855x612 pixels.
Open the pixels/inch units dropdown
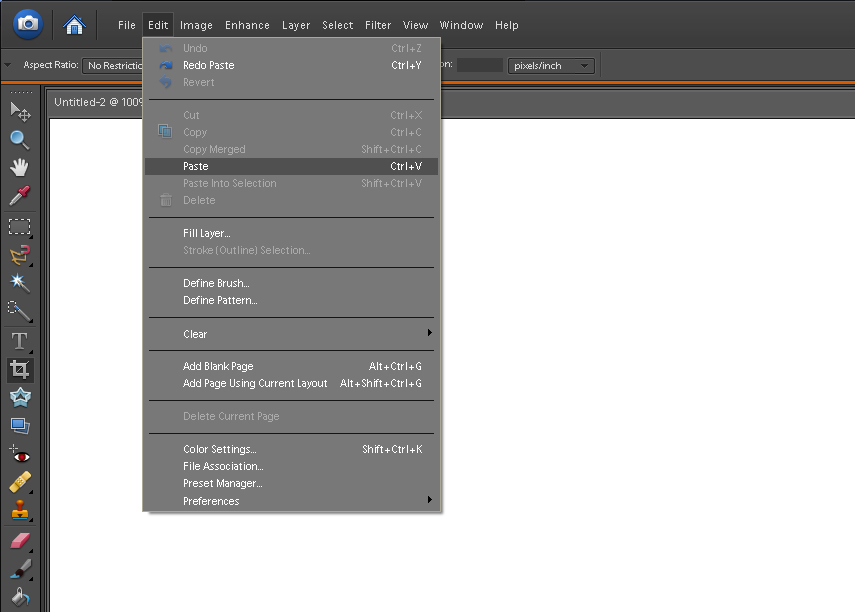click(551, 66)
